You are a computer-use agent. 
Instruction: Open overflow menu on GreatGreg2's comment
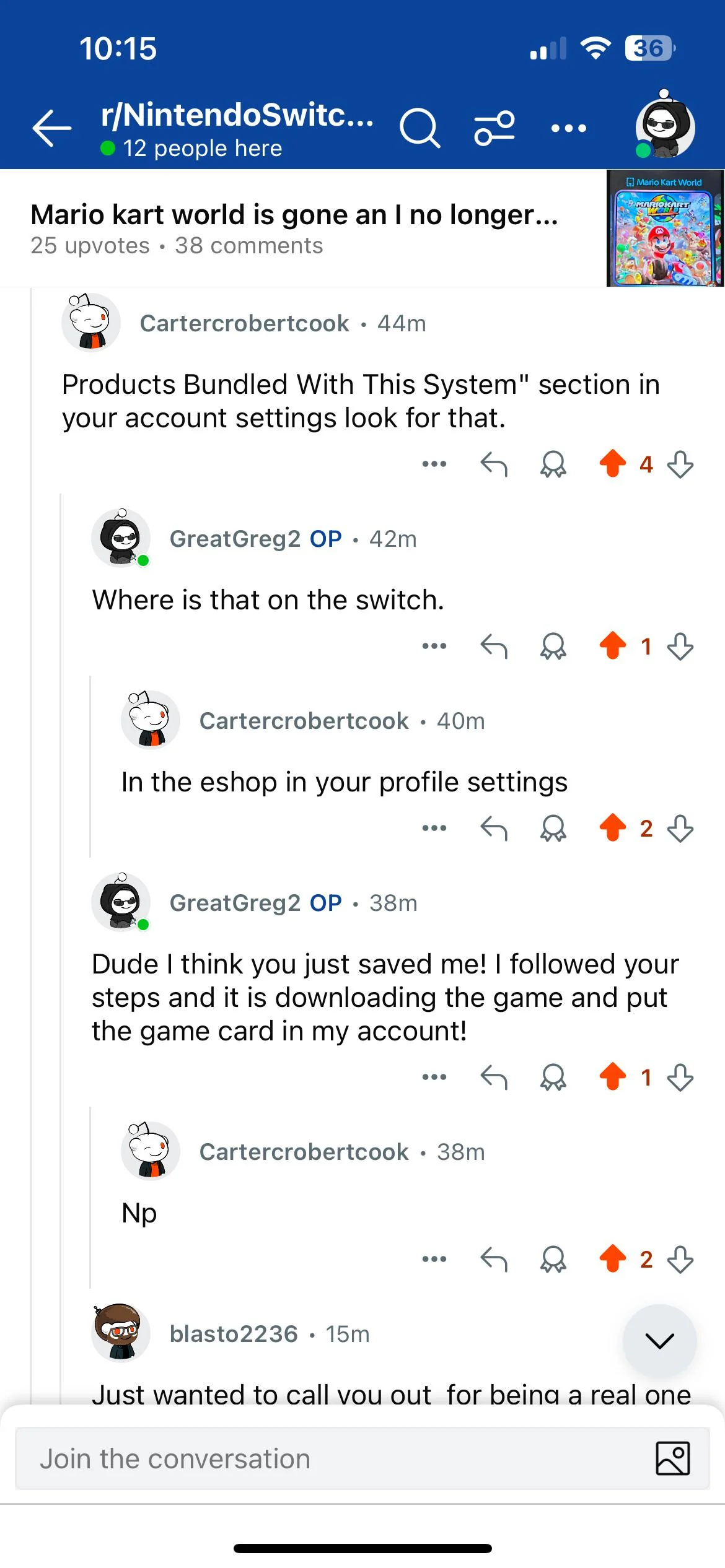435,645
